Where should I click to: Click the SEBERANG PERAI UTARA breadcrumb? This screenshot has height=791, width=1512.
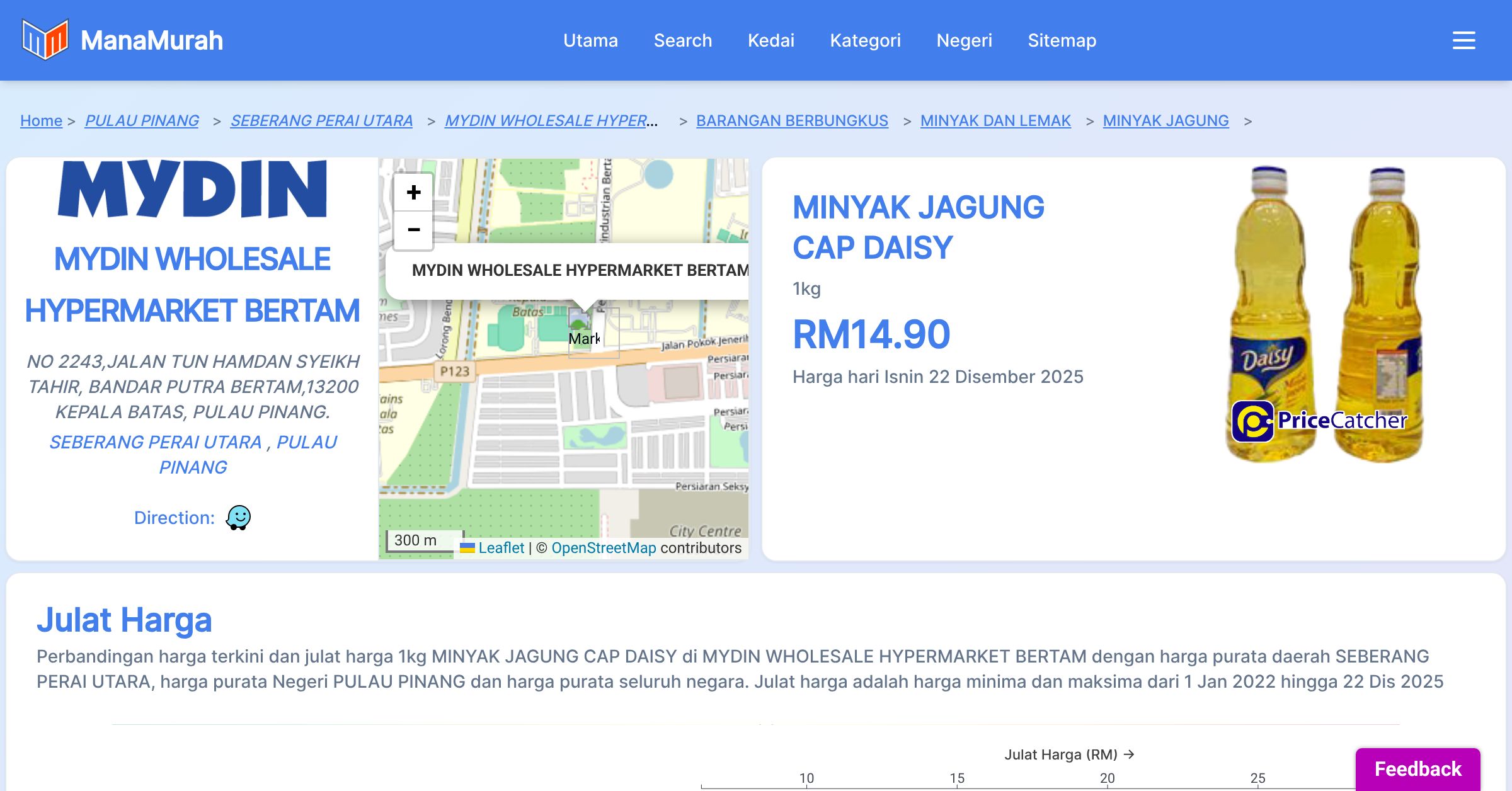point(321,120)
